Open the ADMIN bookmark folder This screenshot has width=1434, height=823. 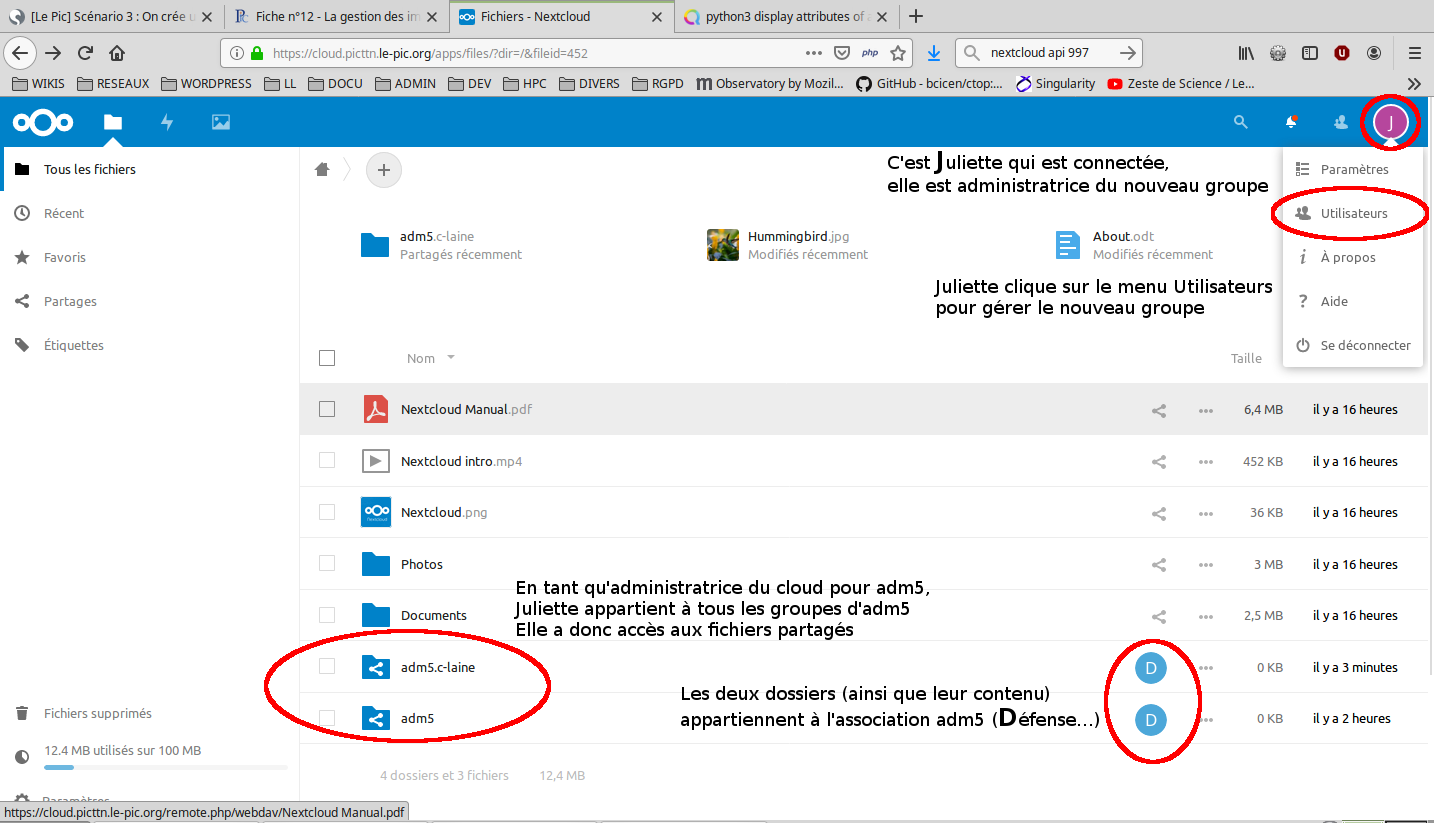405,84
